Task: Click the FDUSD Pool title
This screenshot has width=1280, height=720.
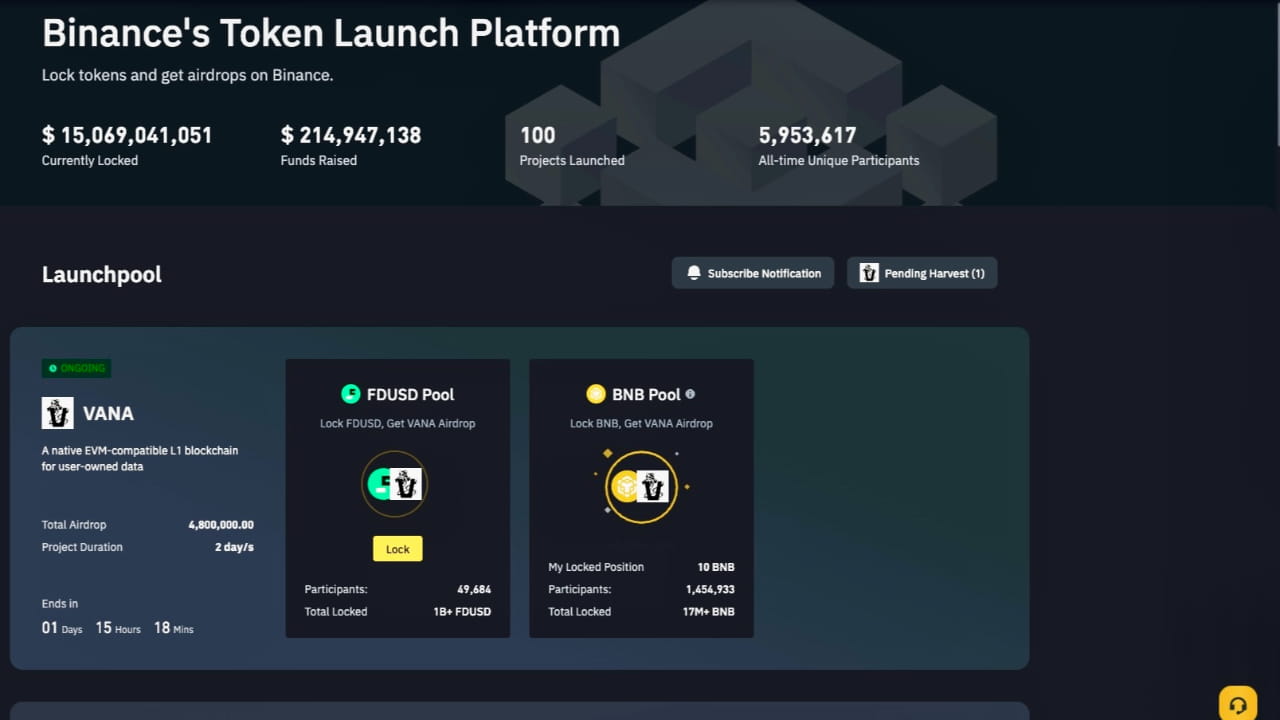Action: [x=410, y=395]
